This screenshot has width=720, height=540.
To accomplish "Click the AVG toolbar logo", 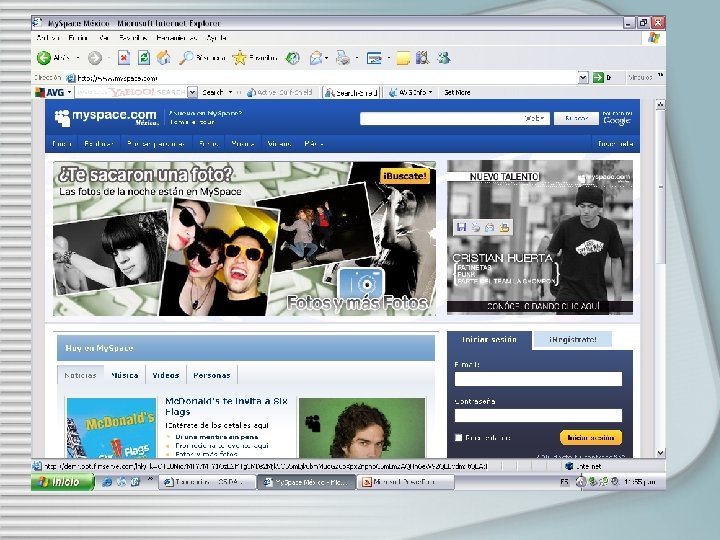I will [x=50, y=92].
